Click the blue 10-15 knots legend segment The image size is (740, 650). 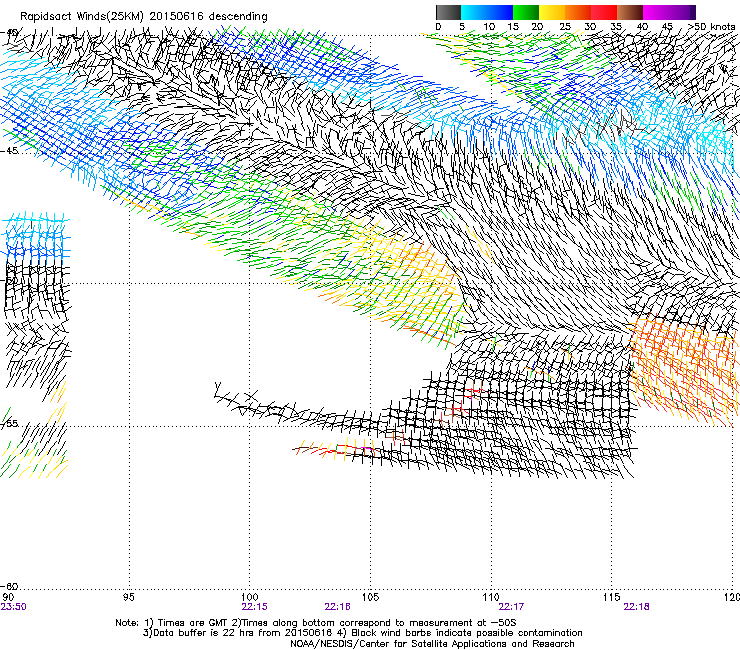point(500,12)
